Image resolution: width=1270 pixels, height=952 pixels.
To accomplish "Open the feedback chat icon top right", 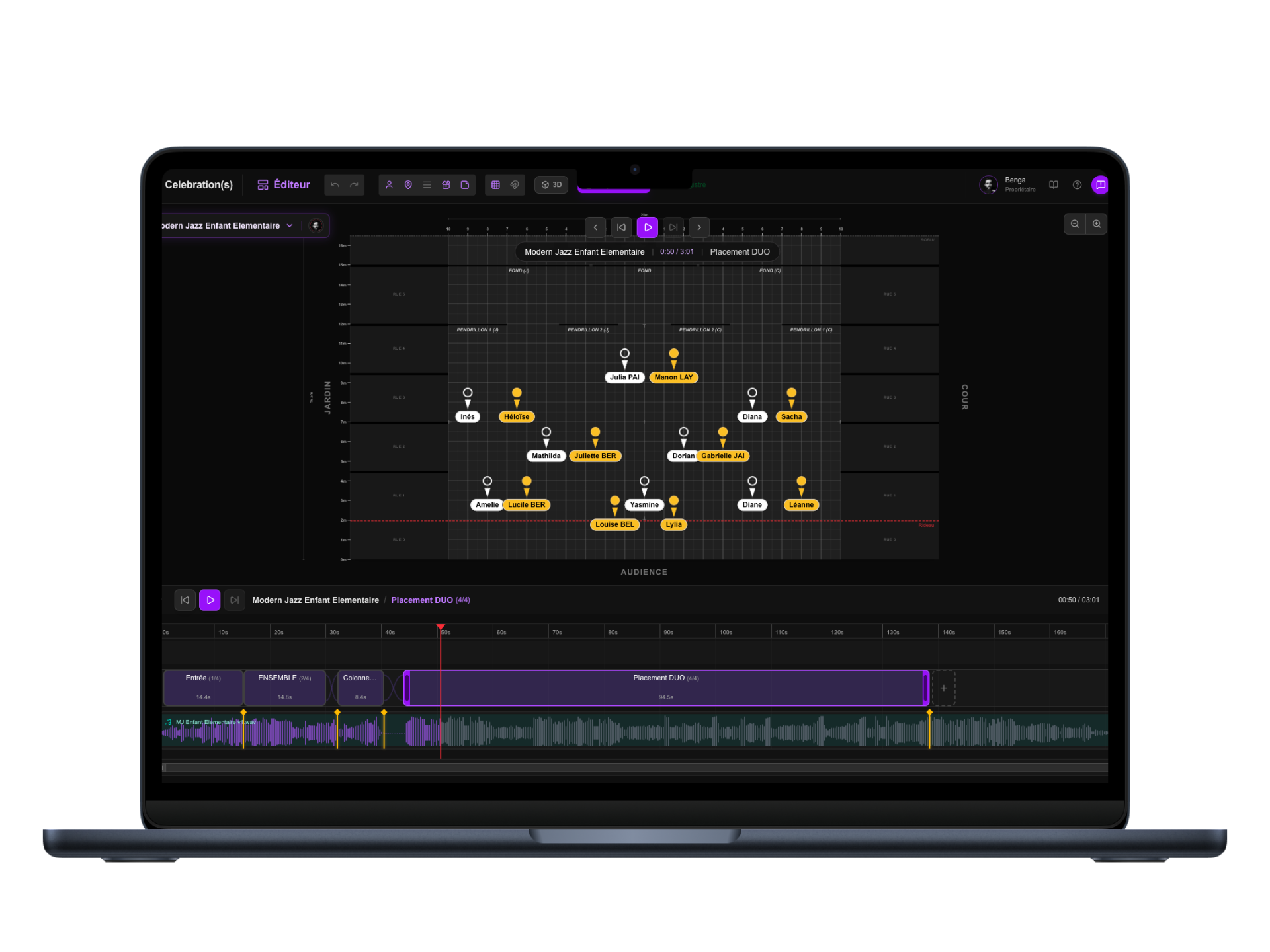I will pyautogui.click(x=1100, y=185).
